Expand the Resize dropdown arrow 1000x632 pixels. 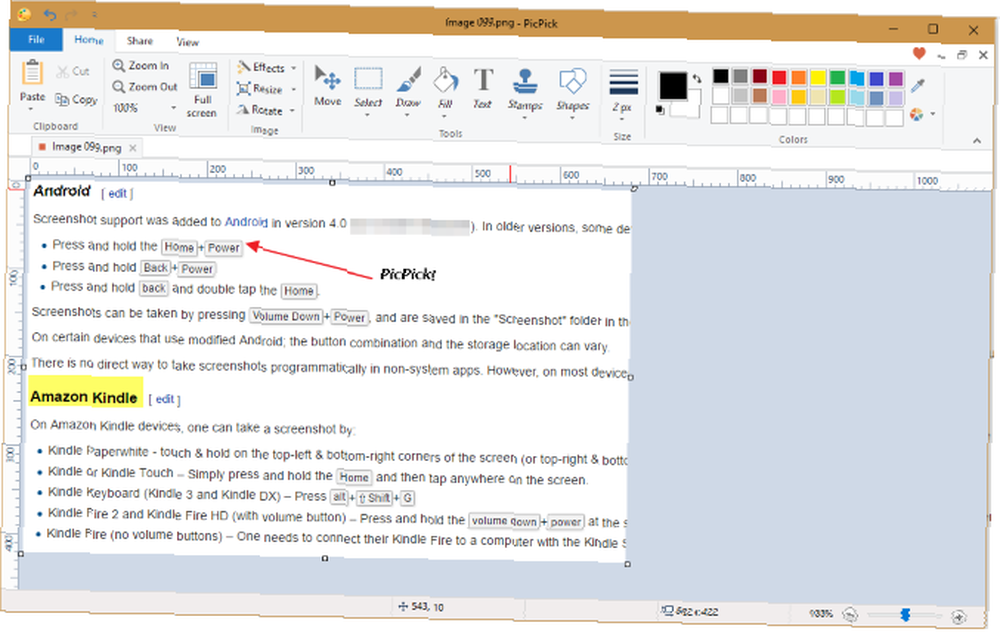[x=294, y=89]
